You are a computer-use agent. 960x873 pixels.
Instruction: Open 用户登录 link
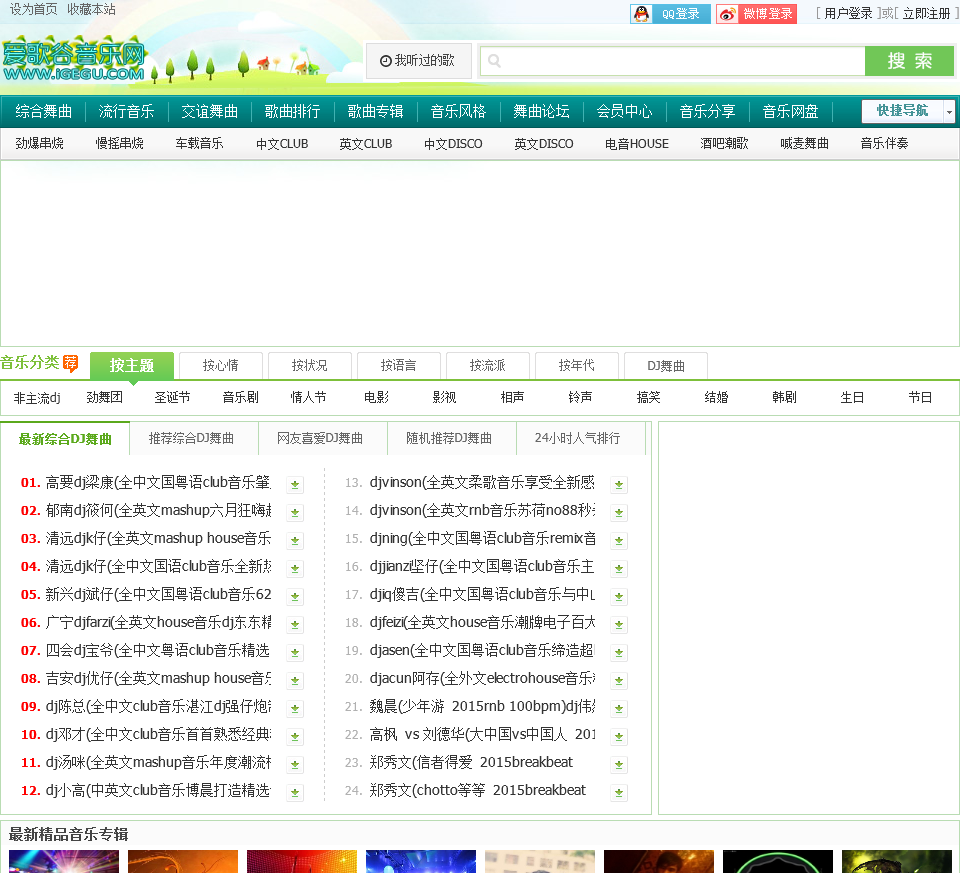[x=848, y=13]
